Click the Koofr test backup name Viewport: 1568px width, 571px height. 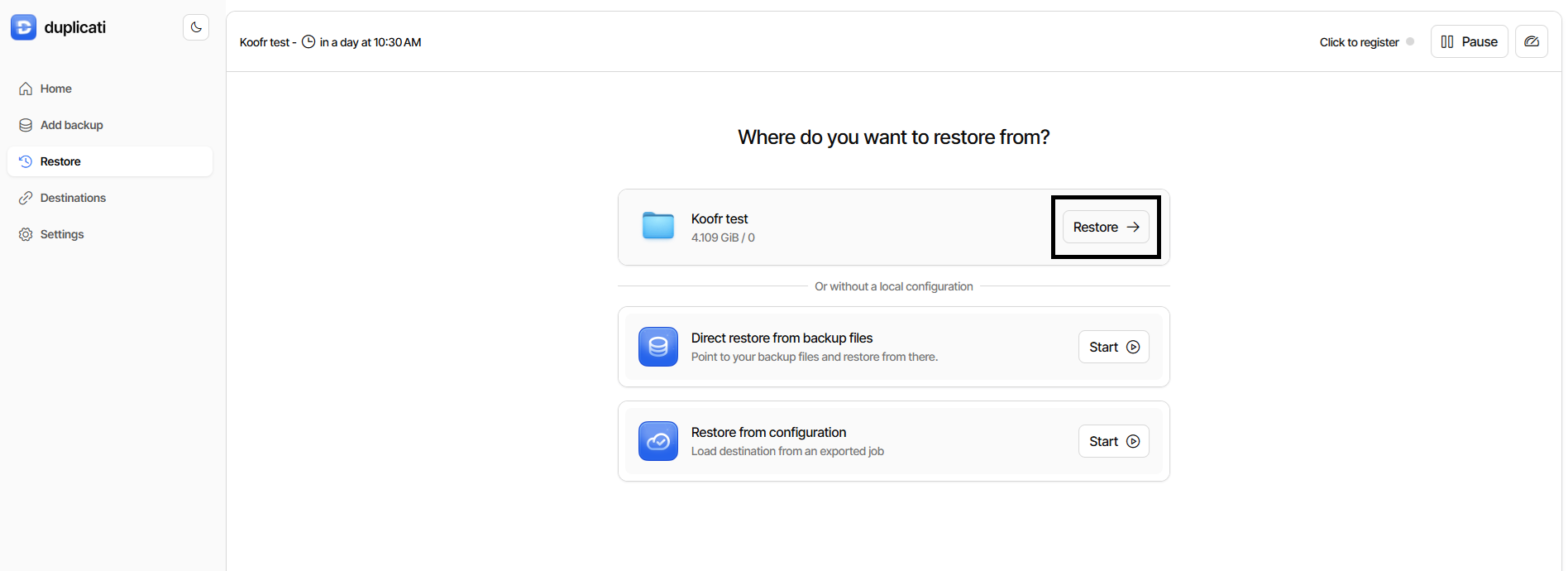(x=719, y=218)
